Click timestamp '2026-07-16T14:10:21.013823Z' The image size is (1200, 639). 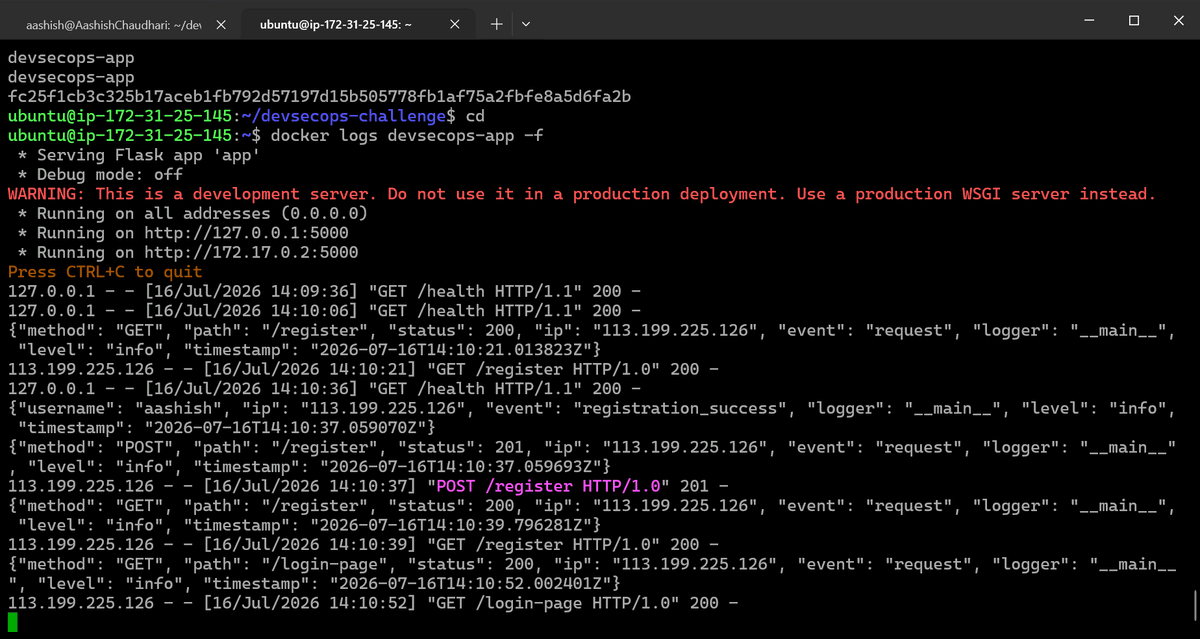pos(451,350)
